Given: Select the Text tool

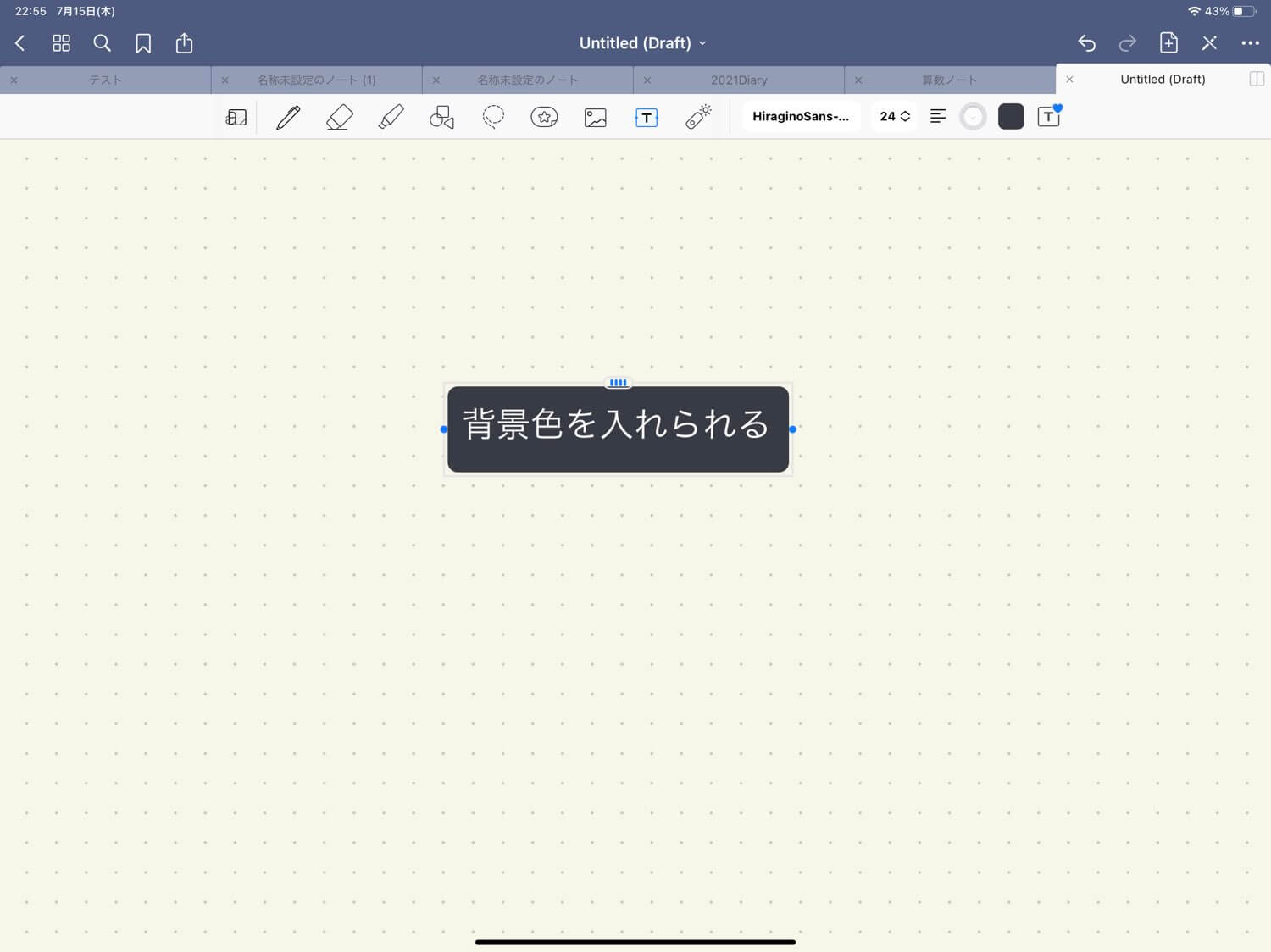Looking at the screenshot, I should (x=647, y=117).
